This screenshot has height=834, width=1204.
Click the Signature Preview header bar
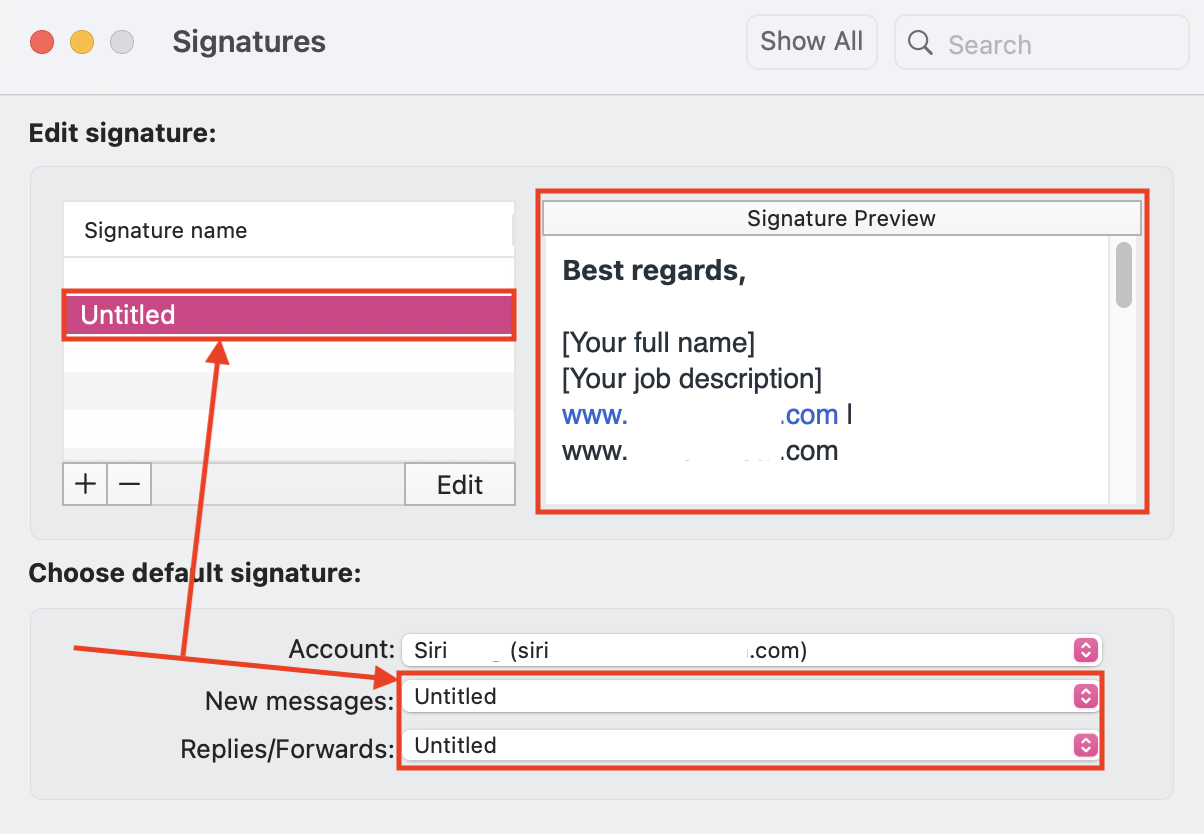[841, 218]
